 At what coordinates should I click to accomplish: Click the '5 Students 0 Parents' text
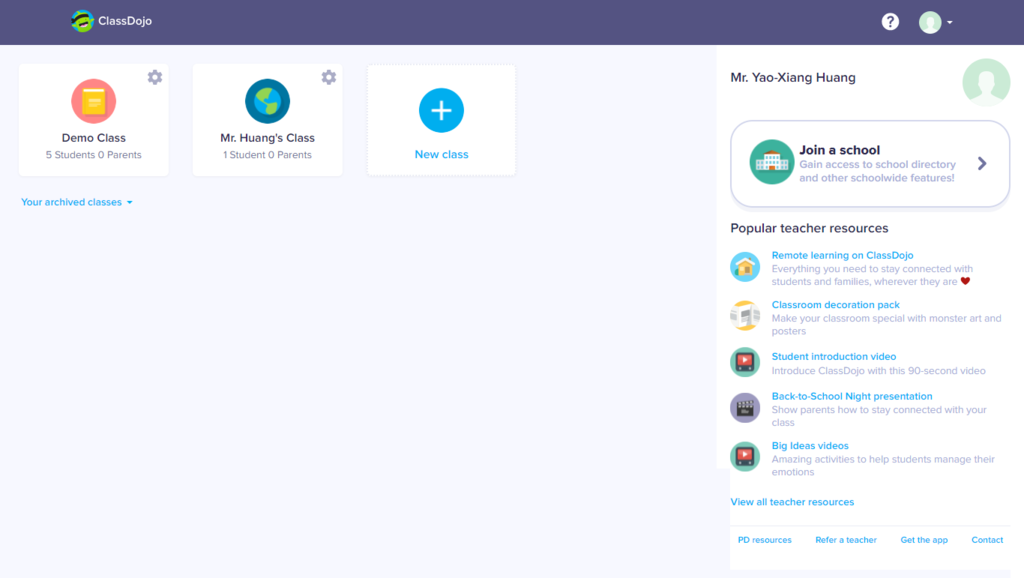click(93, 155)
